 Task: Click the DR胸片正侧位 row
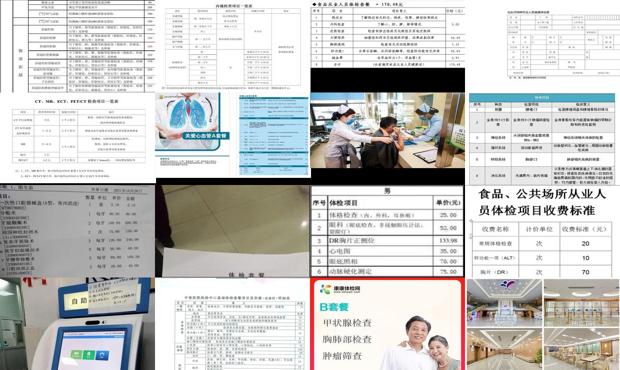387,240
